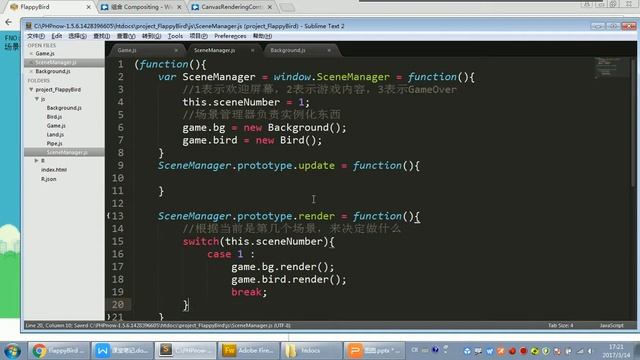Open the 选择(S) menu
This screenshot has width=640, height=360.
pos(77,36)
